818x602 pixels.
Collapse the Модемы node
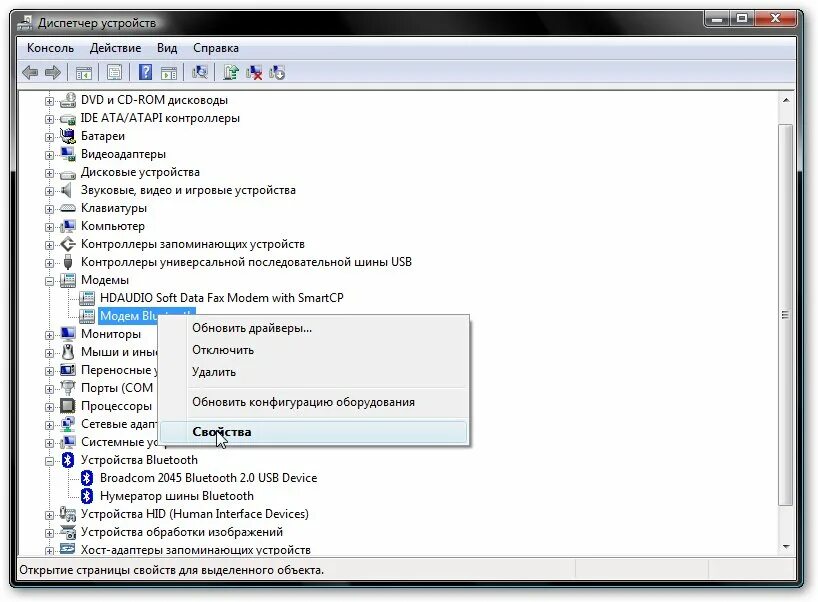(x=49, y=281)
